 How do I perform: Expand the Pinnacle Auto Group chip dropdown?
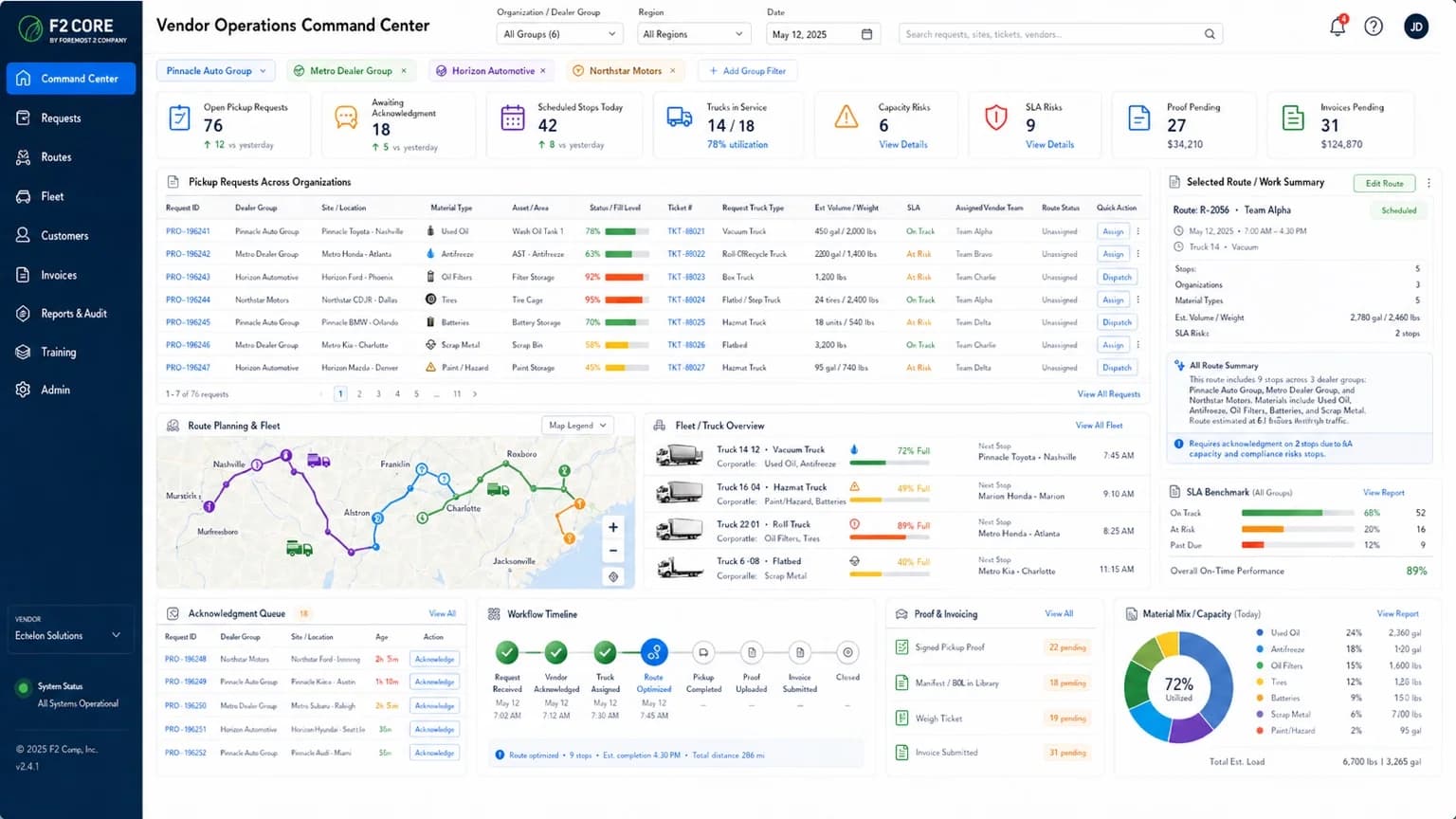(263, 71)
